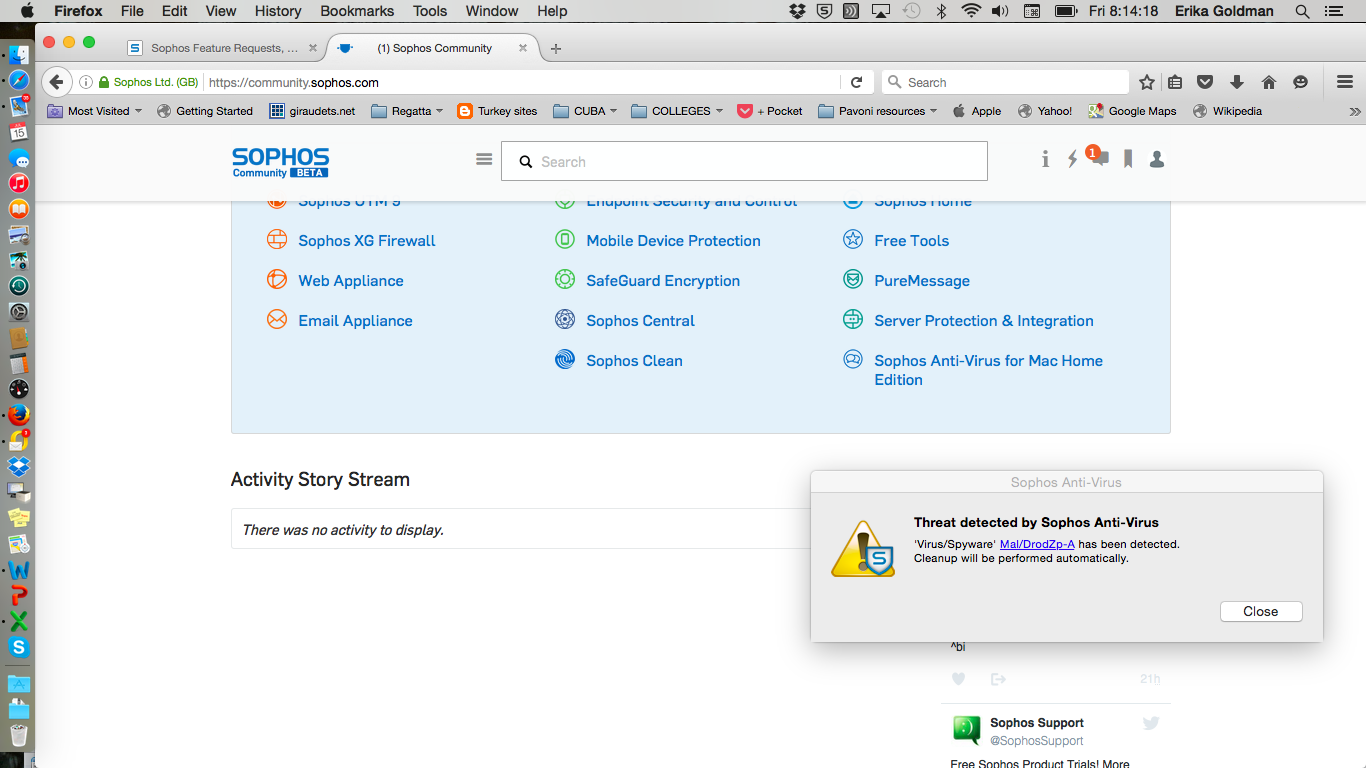The height and width of the screenshot is (768, 1366).
Task: Open the Firefox hamburger menu
Action: tap(1345, 82)
